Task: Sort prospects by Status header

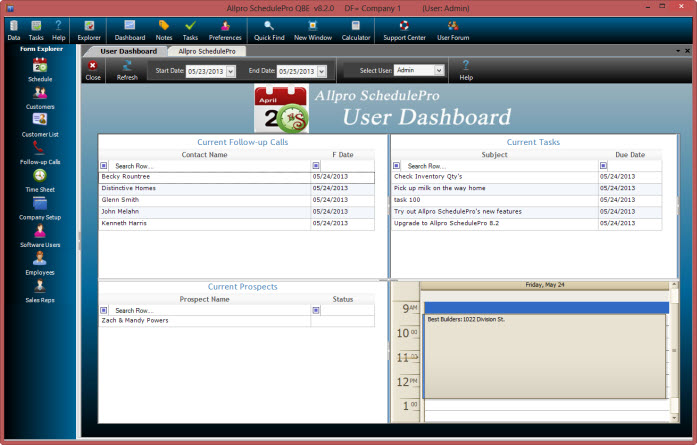Action: click(343, 299)
